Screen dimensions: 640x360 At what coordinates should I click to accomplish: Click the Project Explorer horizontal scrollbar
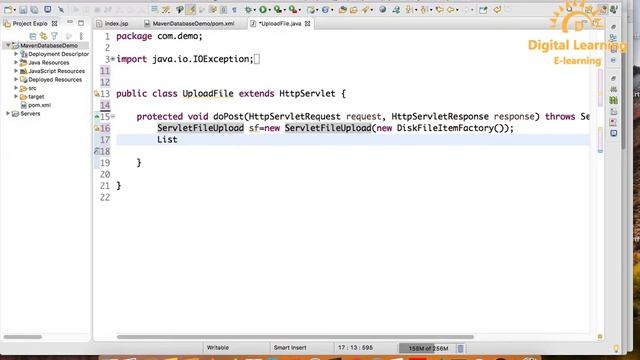(x=23, y=337)
